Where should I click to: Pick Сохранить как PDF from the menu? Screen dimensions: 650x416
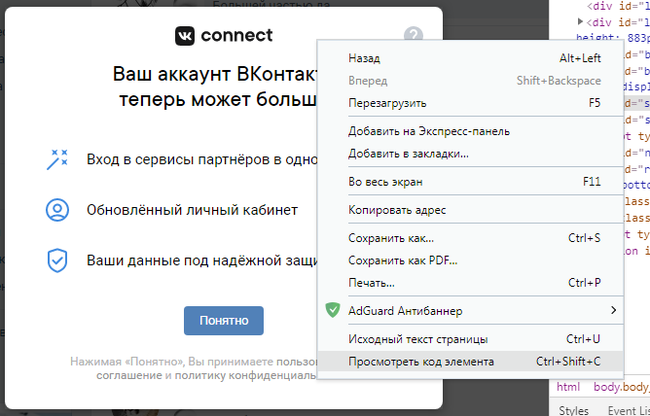pos(402,260)
